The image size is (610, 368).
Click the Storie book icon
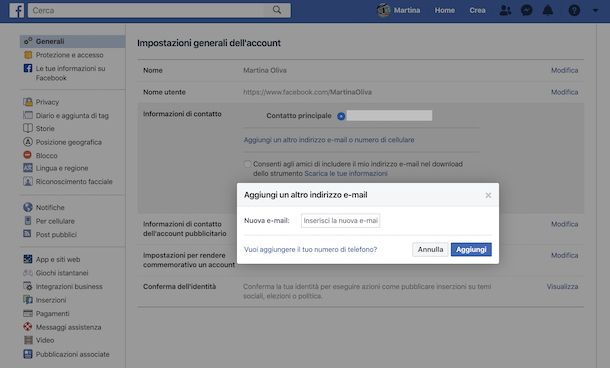click(x=28, y=128)
